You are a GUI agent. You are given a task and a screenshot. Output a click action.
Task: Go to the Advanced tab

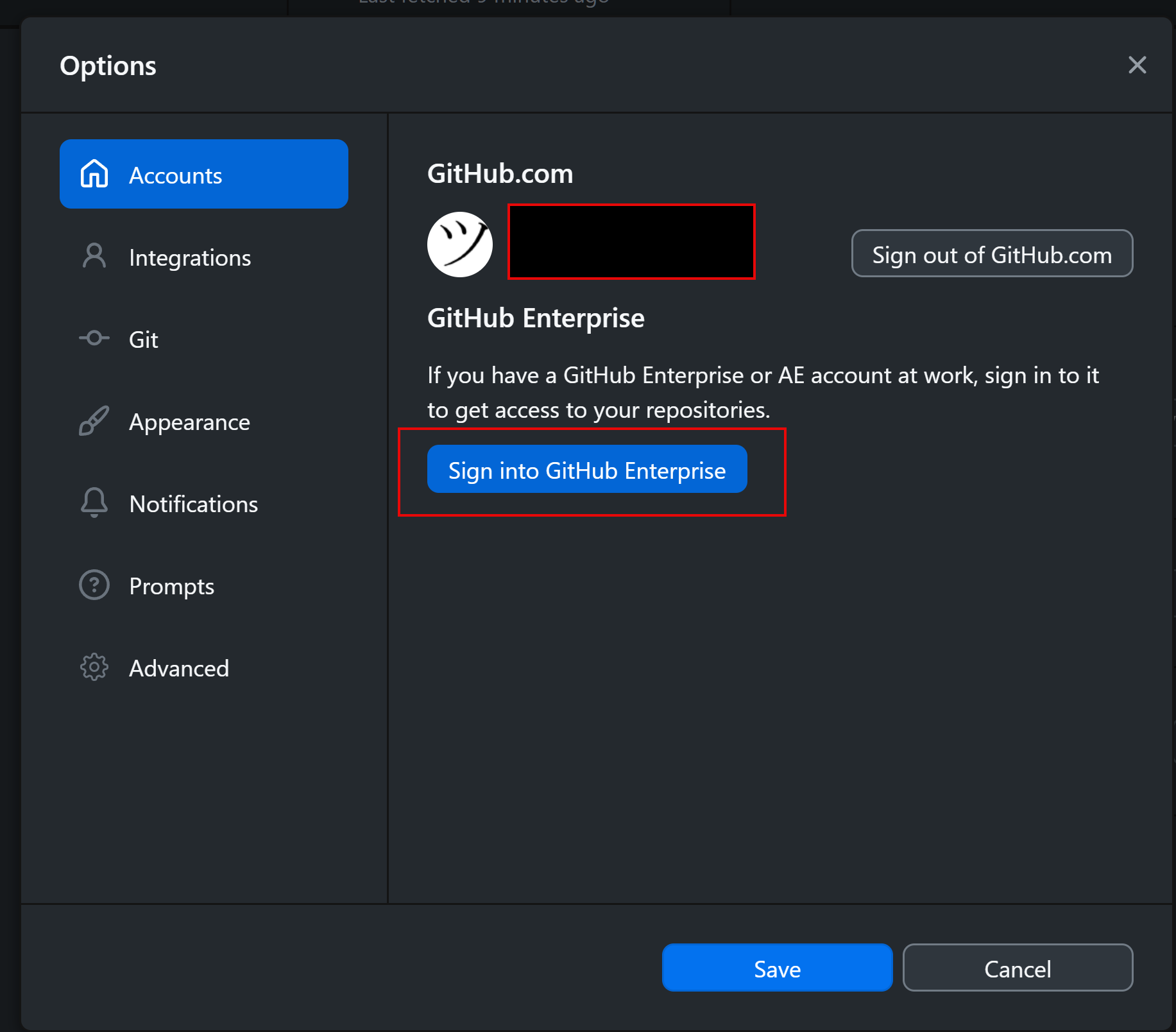pos(204,667)
